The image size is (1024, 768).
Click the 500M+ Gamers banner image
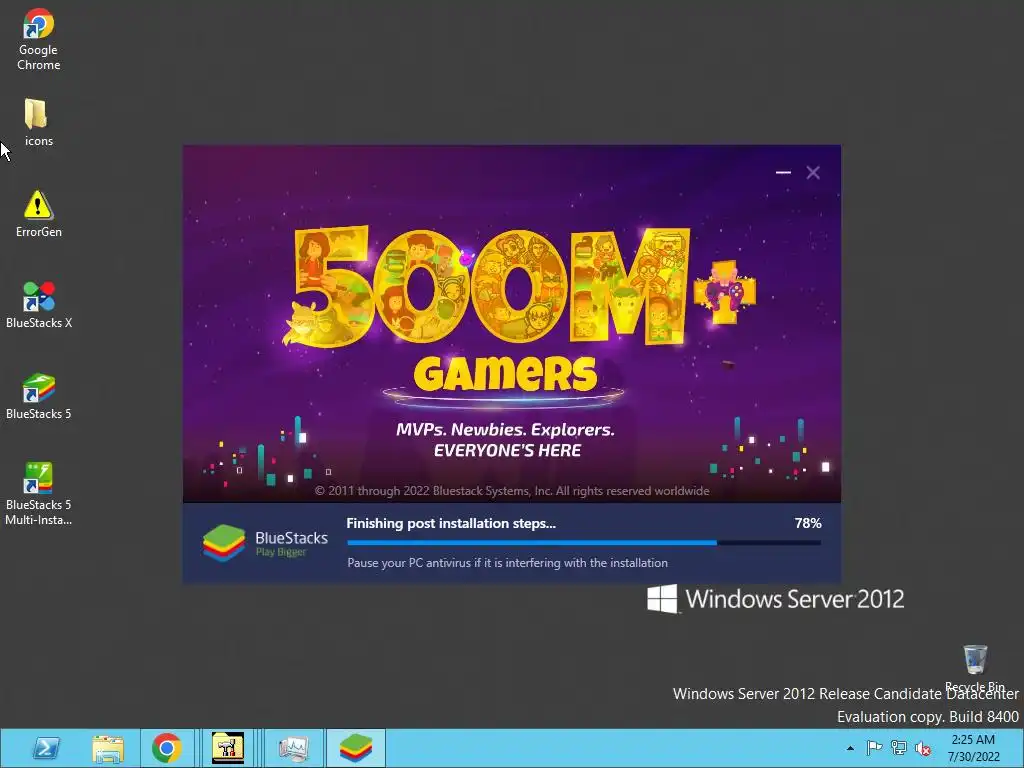pos(512,324)
